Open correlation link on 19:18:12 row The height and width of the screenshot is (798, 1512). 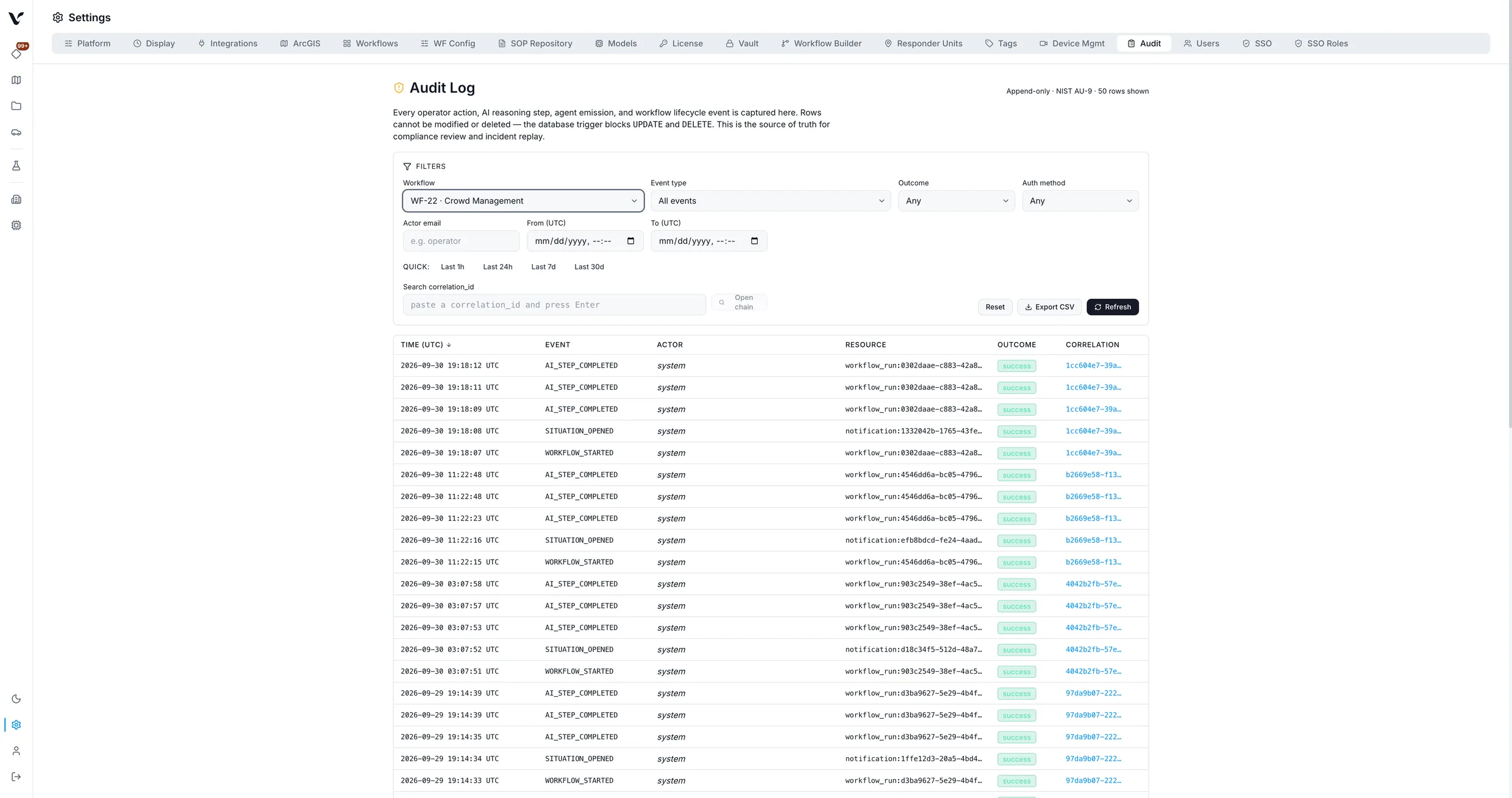[x=1093, y=365]
